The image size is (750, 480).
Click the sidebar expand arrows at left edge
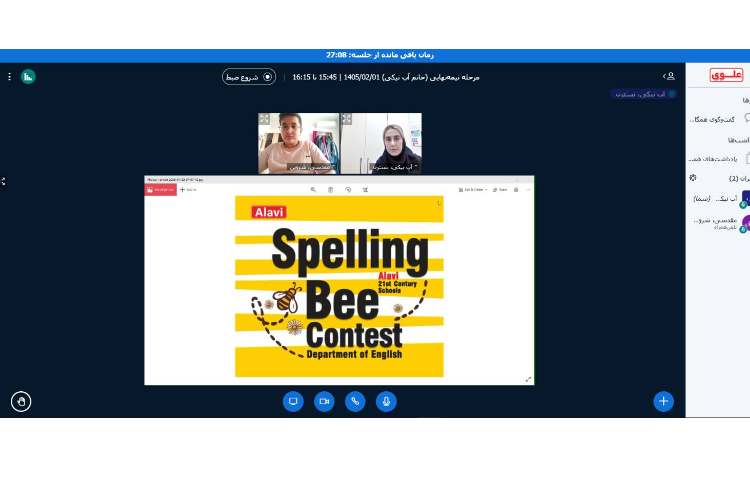[x=3, y=182]
